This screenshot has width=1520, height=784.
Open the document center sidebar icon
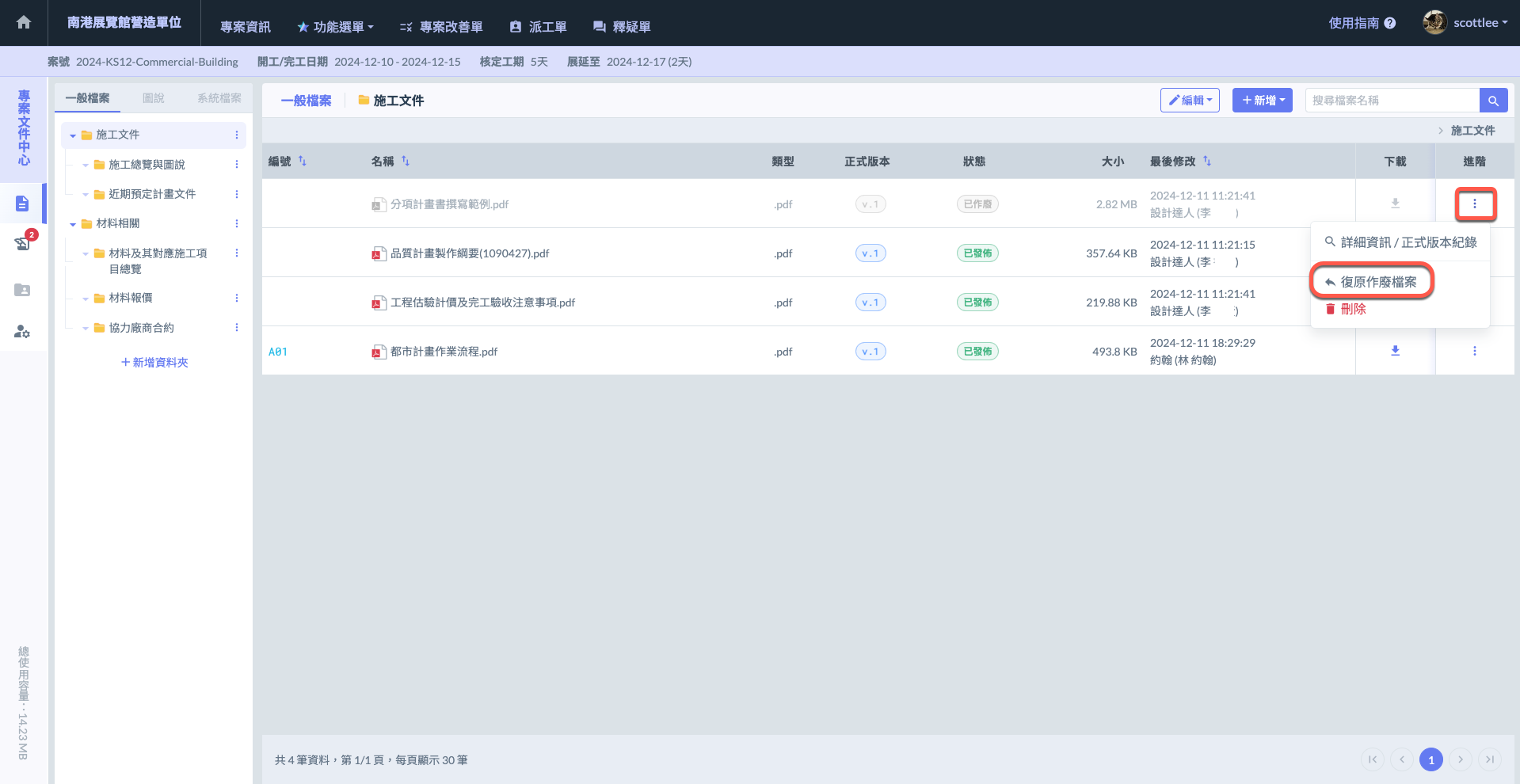click(22, 204)
